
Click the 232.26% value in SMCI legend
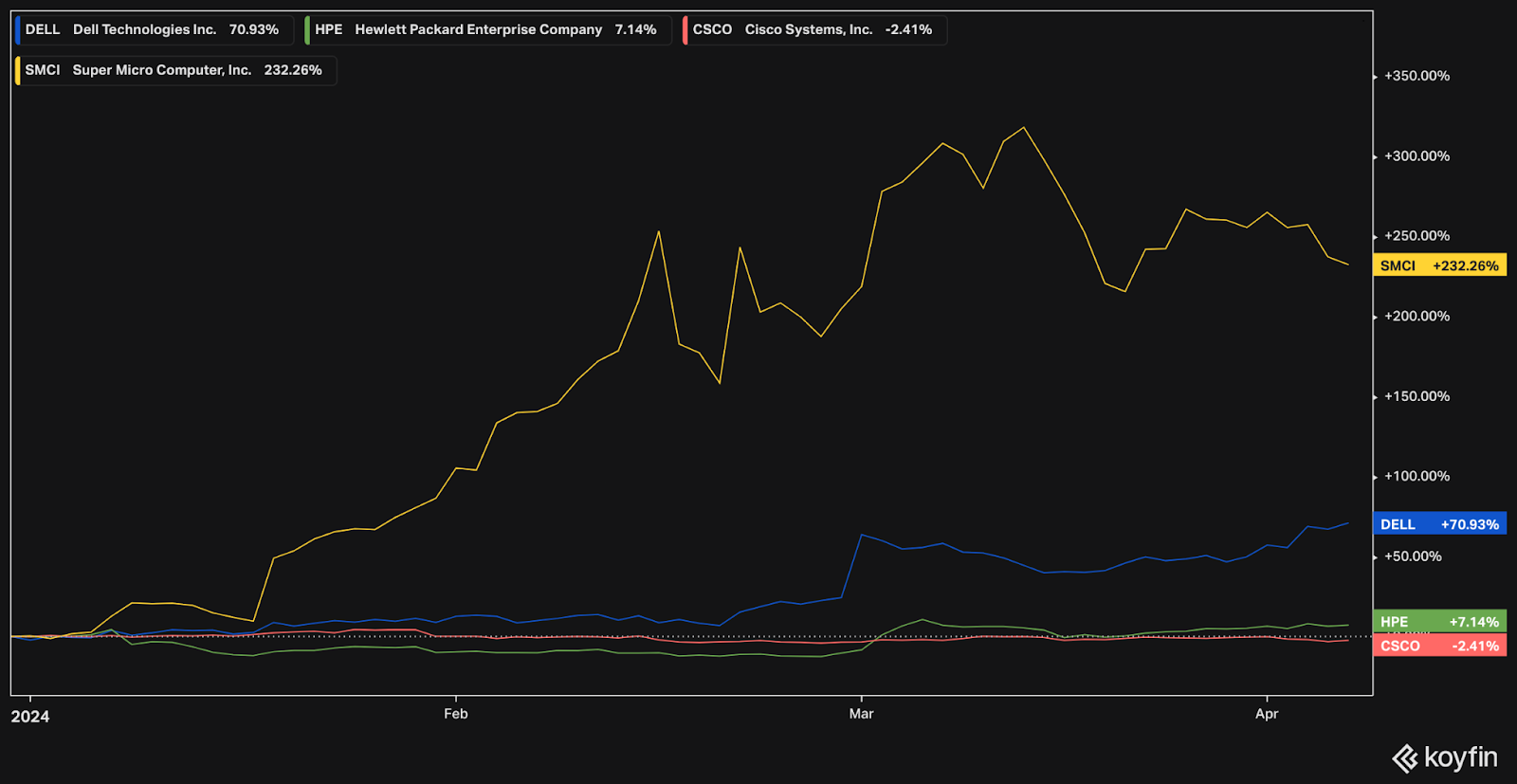pos(293,70)
